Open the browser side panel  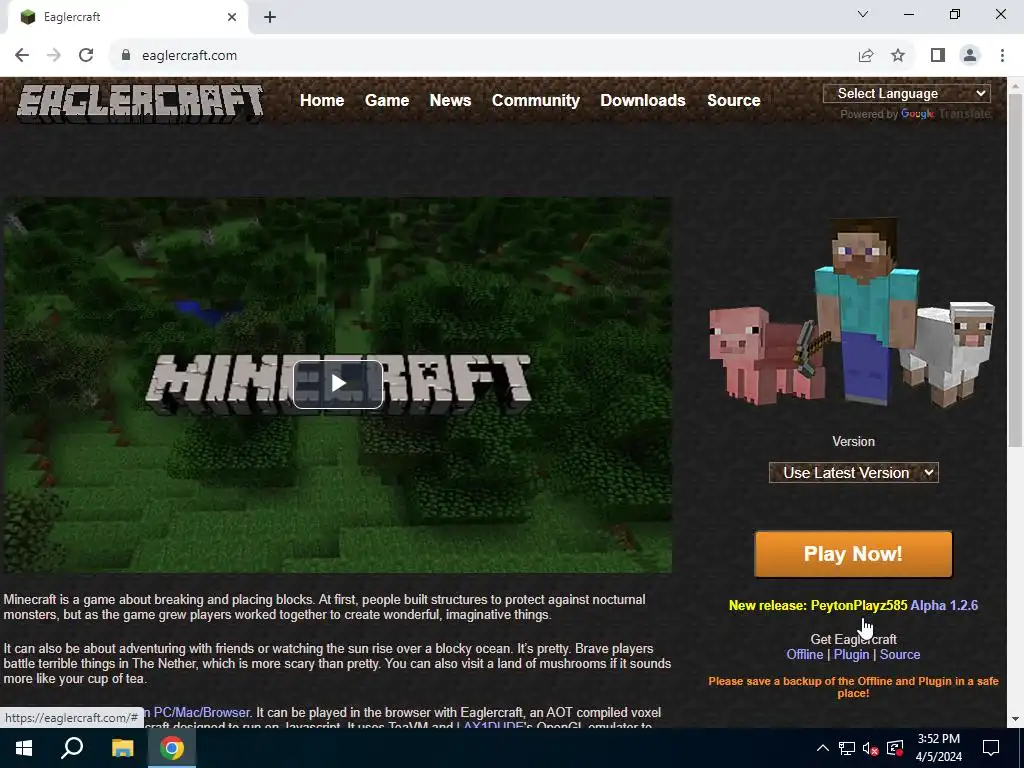pos(938,56)
